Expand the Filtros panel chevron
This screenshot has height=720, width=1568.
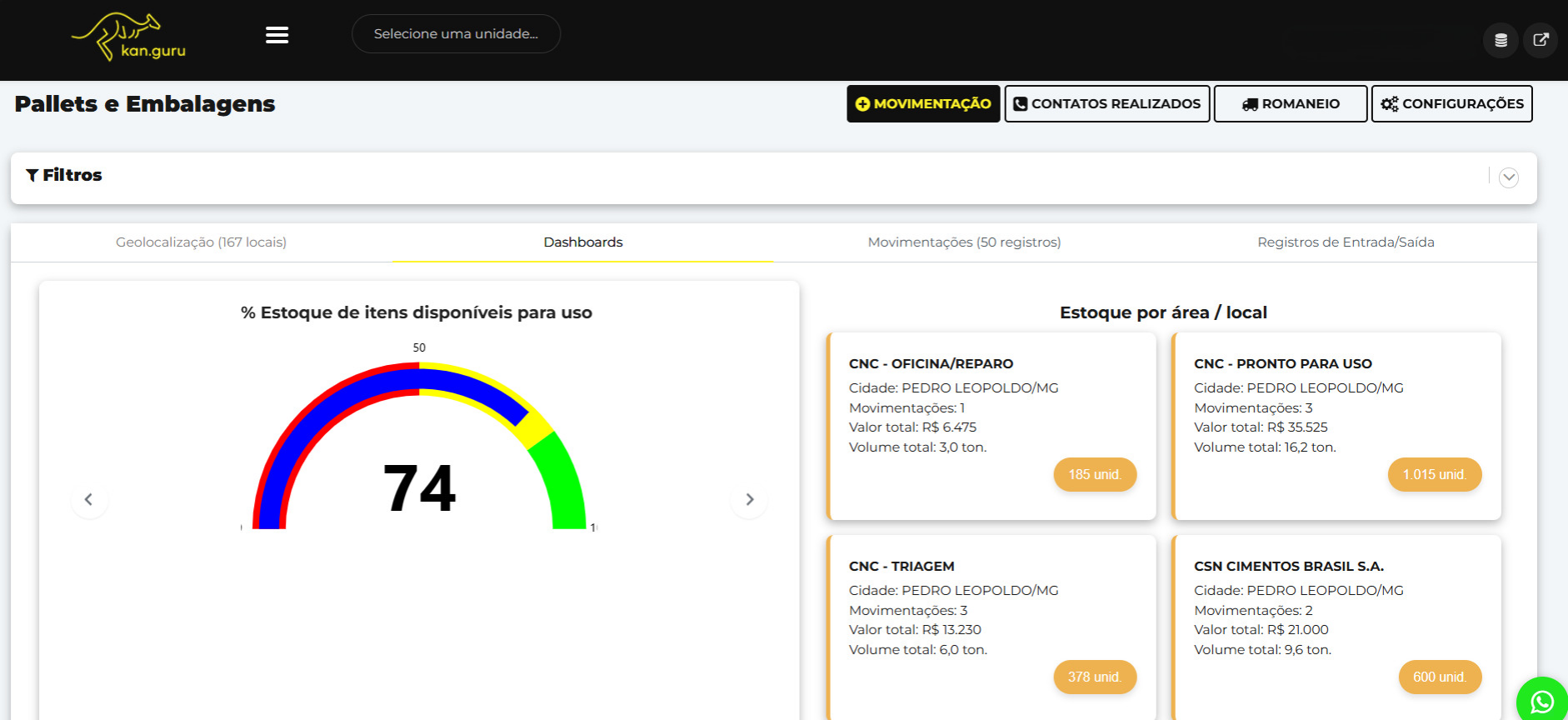1508,177
